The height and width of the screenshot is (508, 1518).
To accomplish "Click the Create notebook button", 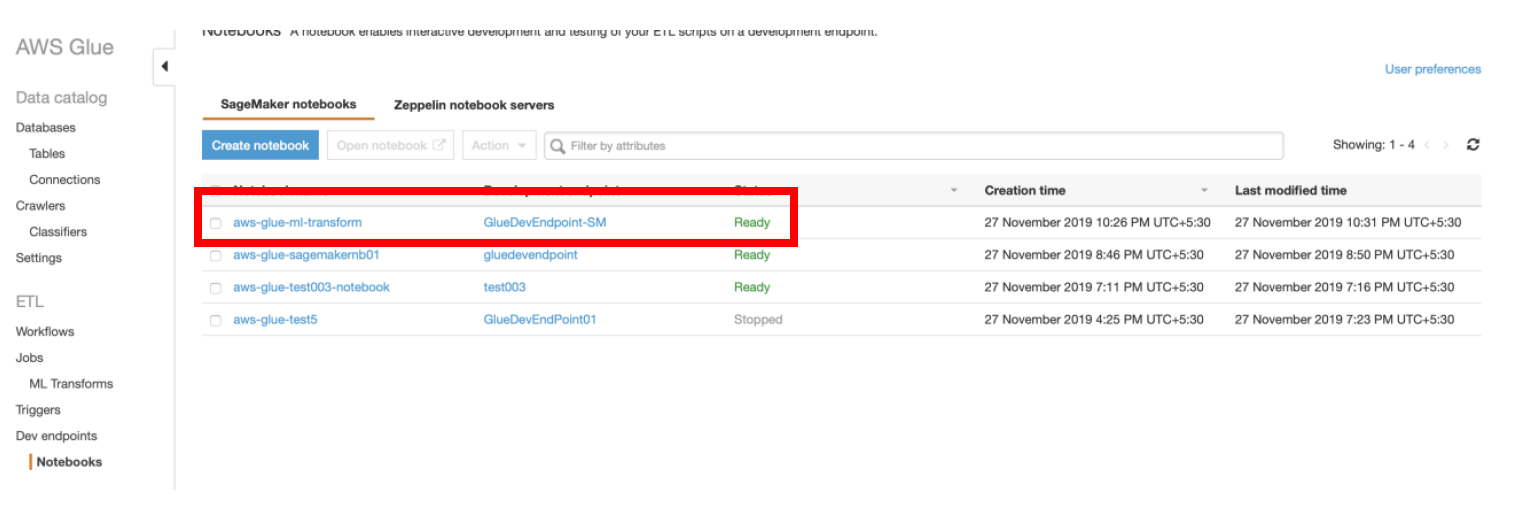I will coord(260,145).
